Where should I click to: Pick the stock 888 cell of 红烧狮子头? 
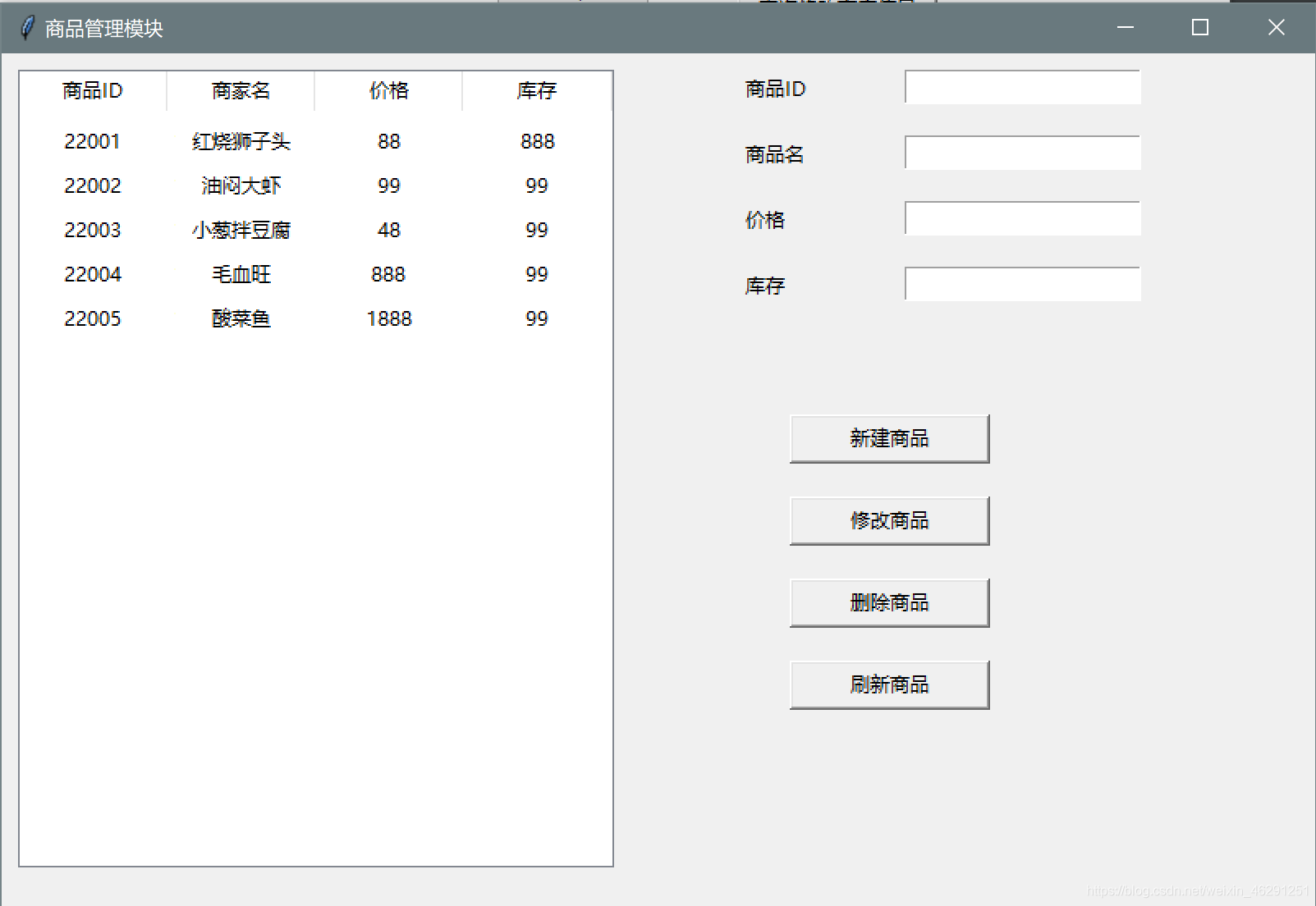pos(538,141)
